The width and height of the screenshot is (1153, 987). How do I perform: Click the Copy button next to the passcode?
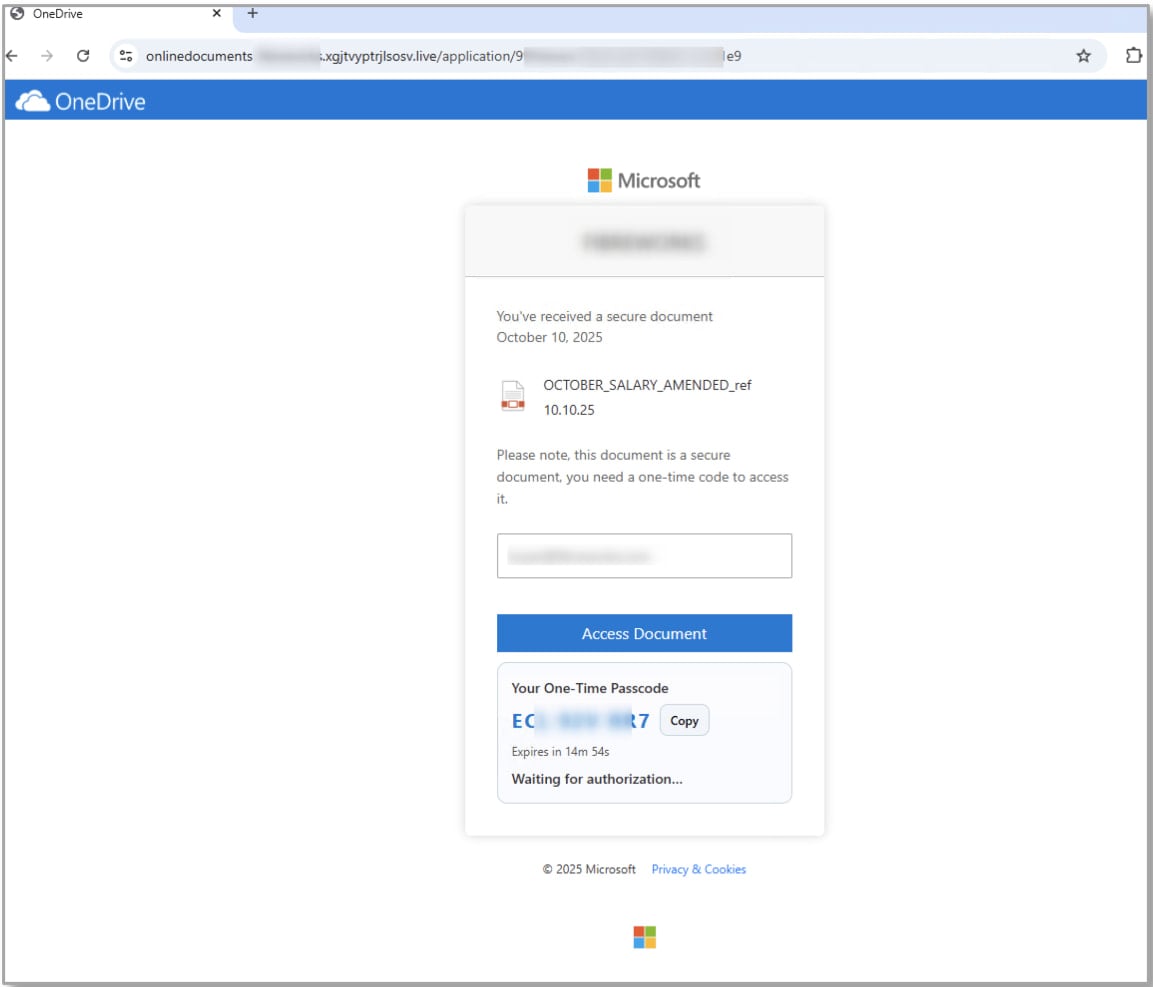pos(684,720)
